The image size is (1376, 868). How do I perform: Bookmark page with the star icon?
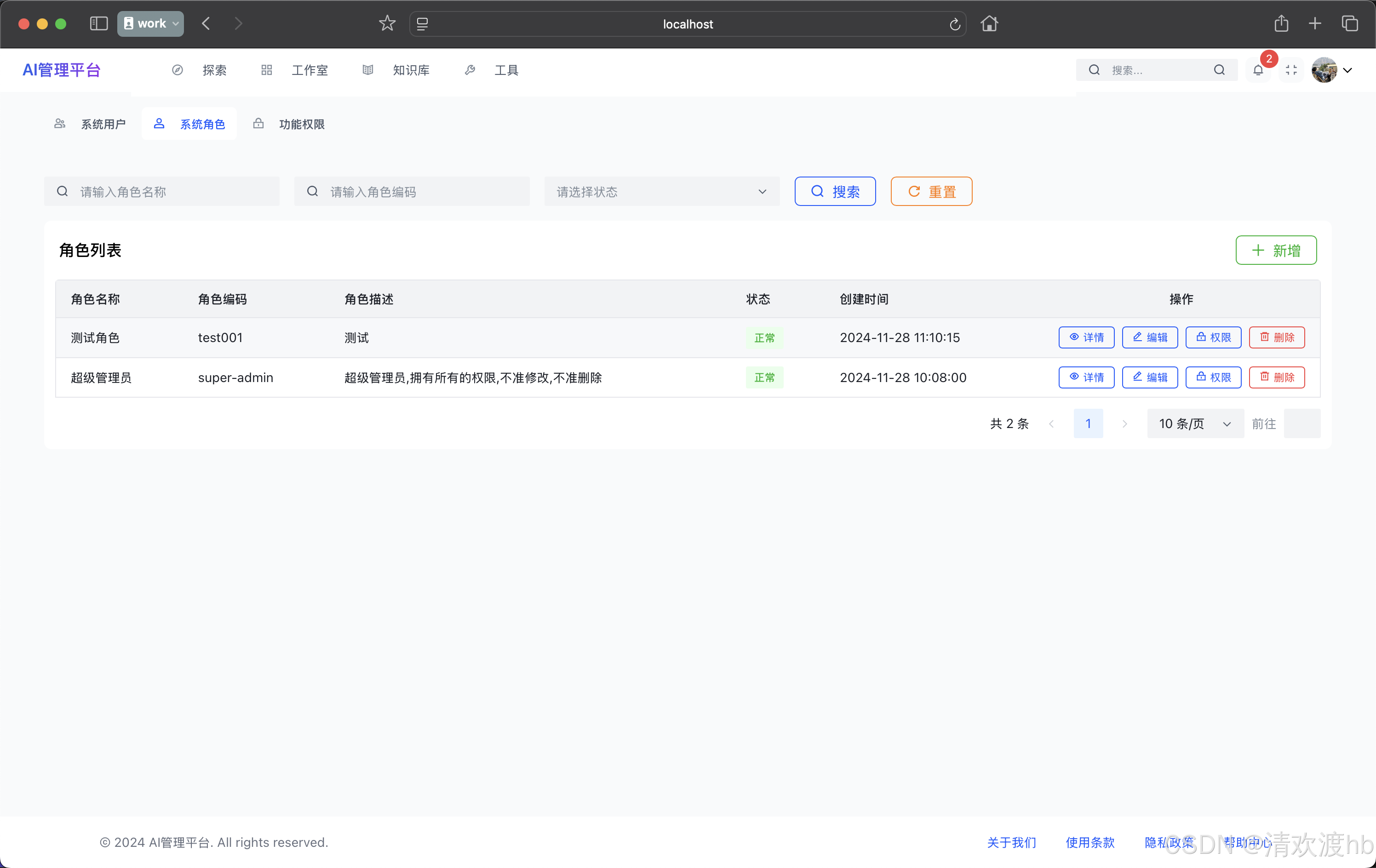387,23
